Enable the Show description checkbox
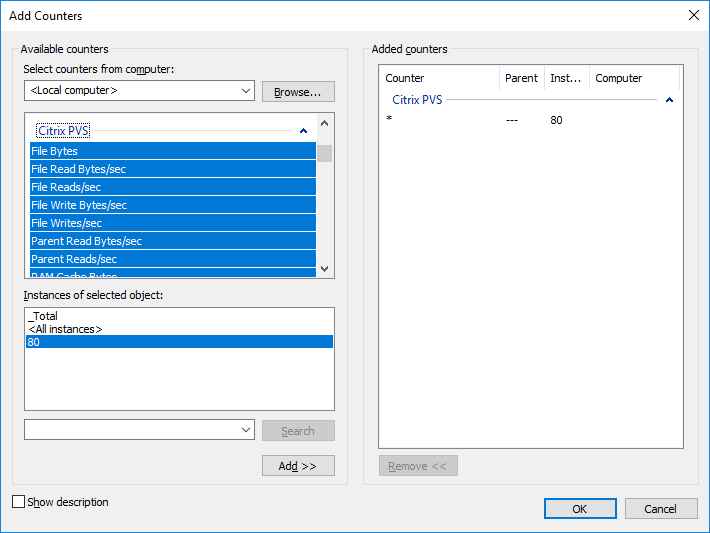710x533 pixels. (19, 502)
